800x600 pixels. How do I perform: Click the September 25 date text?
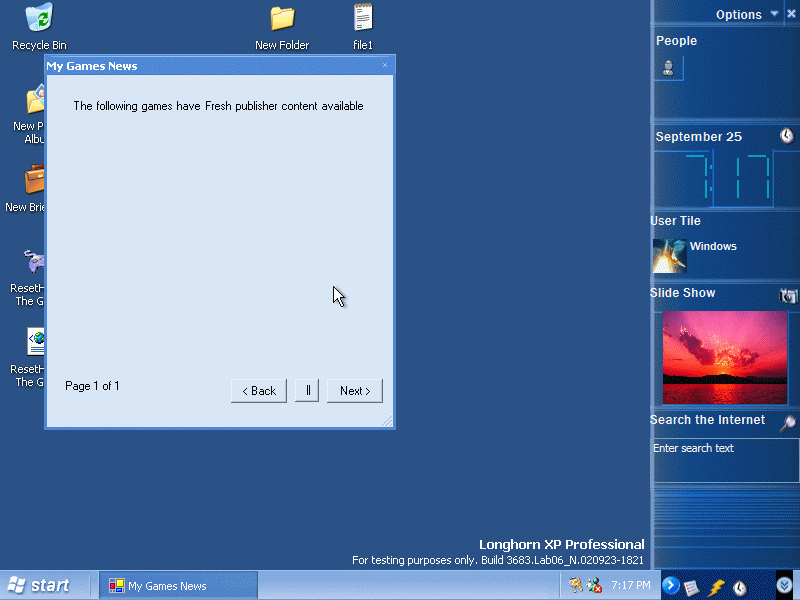coord(698,137)
